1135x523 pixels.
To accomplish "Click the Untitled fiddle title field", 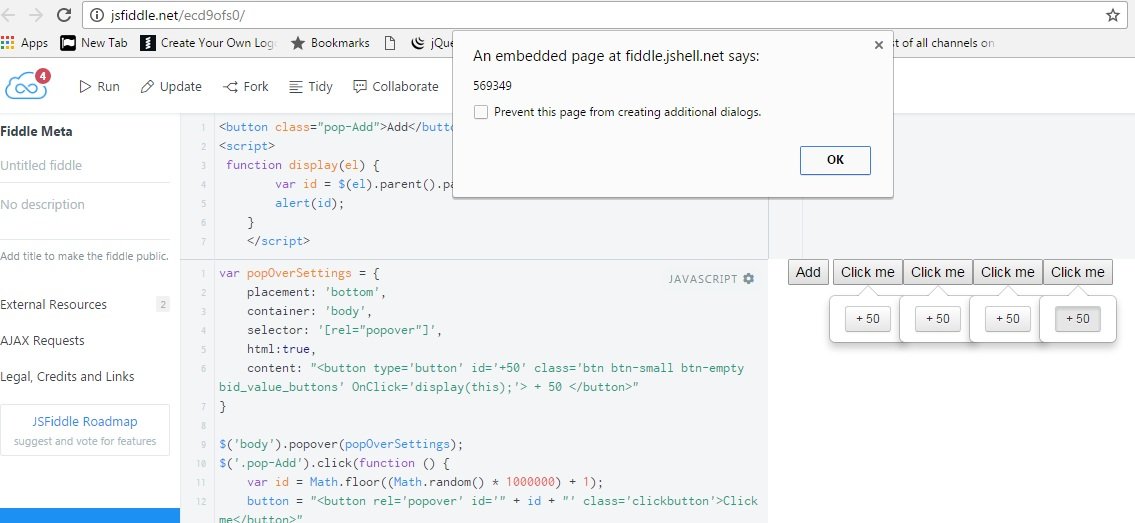I will [42, 166].
